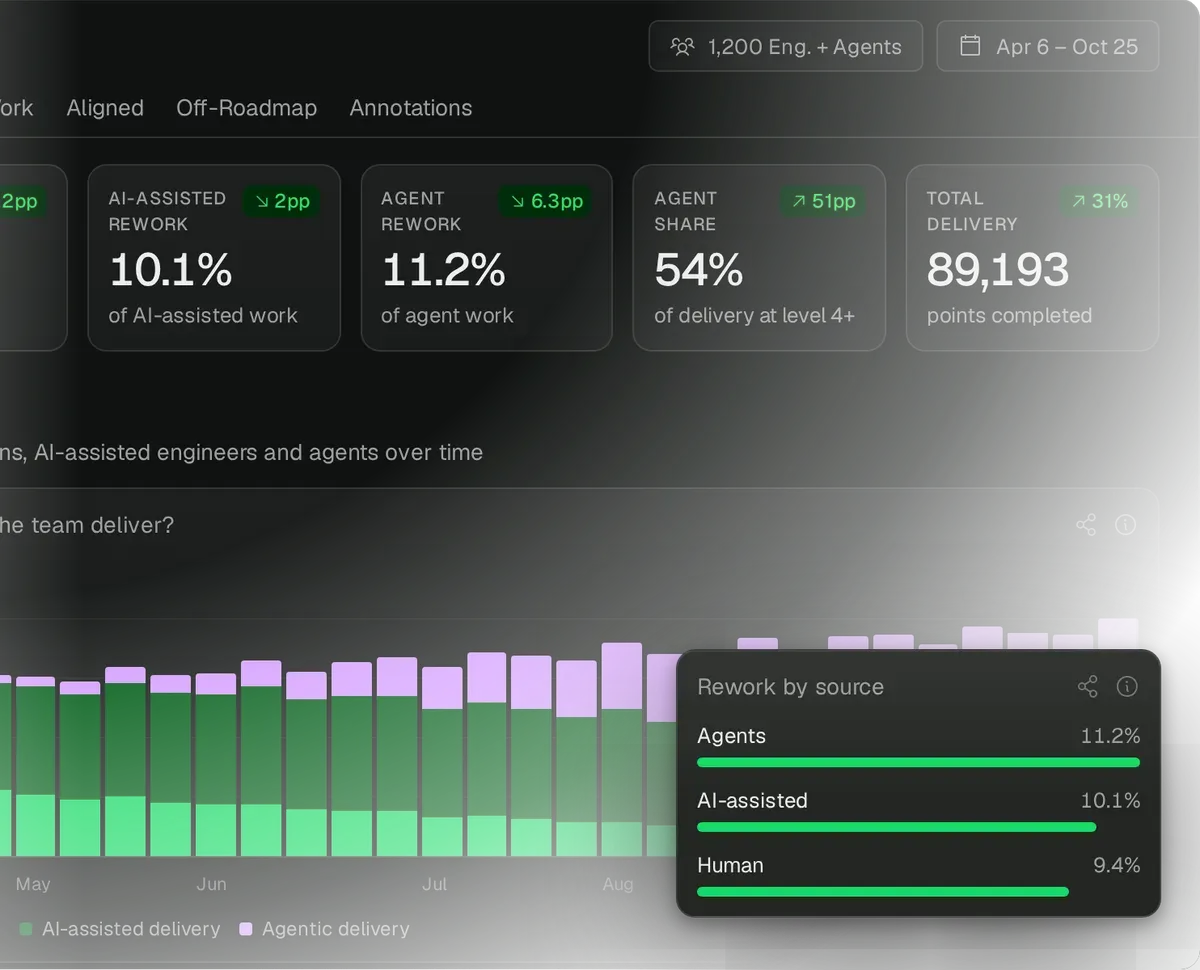Click the Rework by source title
1200x970 pixels.
(790, 687)
